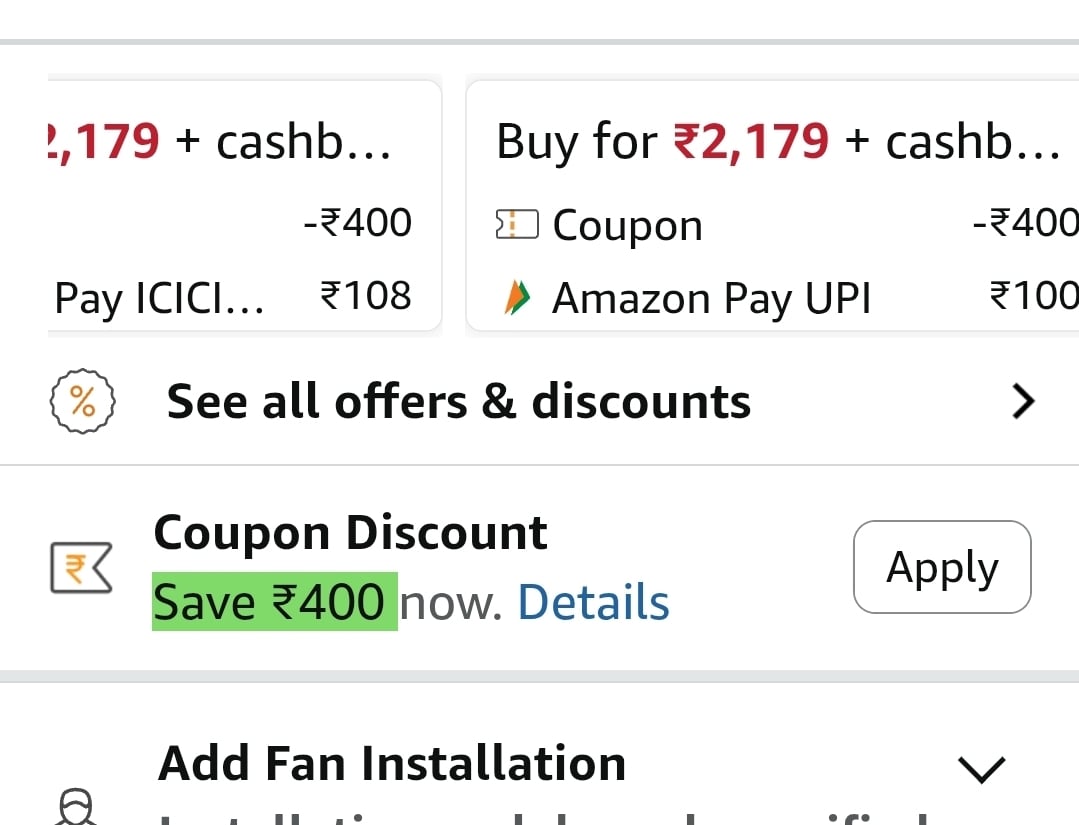Click the installation technician icon
Viewport: 1079px width, 825px height.
78,808
